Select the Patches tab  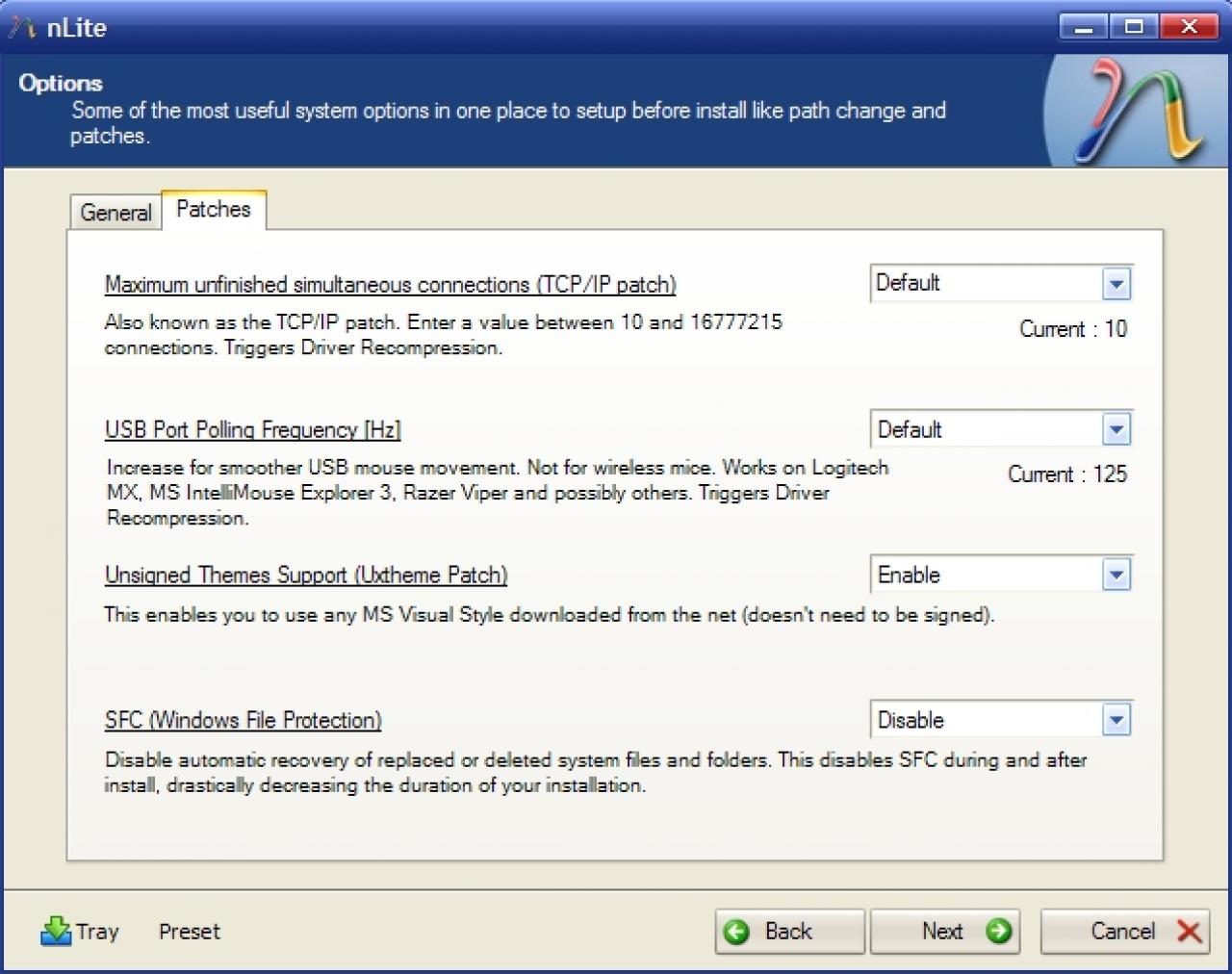214,210
